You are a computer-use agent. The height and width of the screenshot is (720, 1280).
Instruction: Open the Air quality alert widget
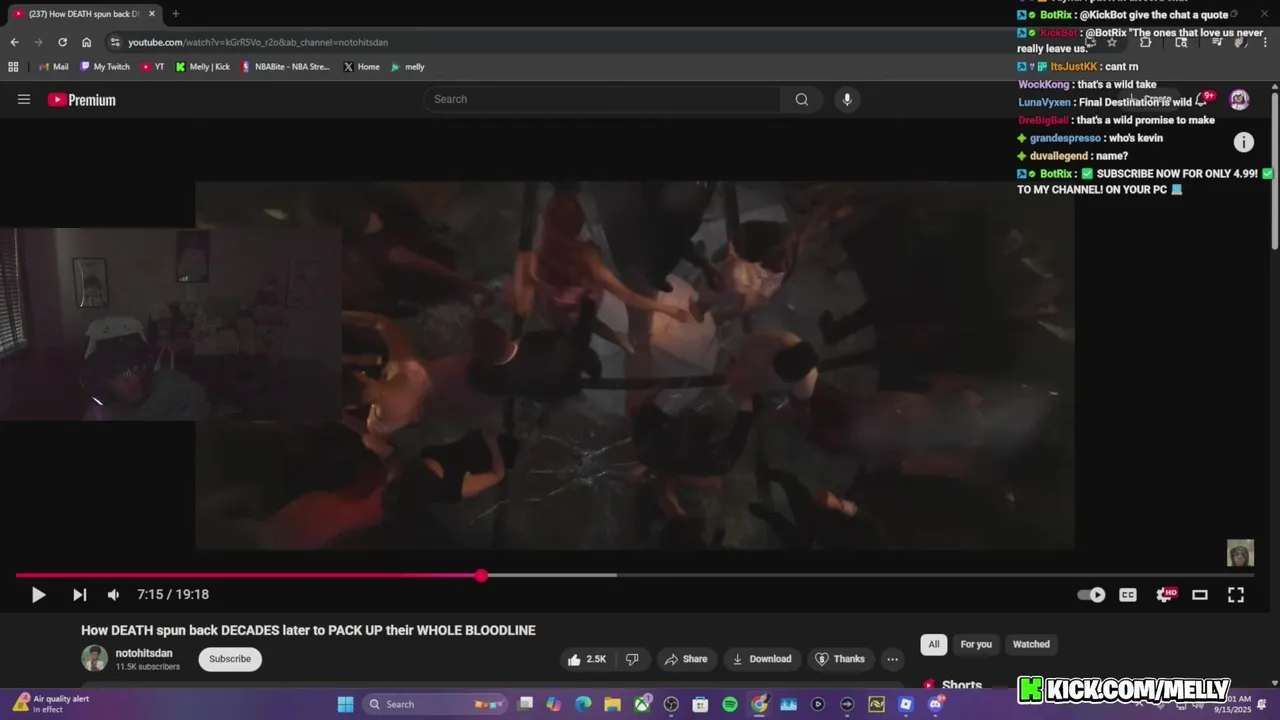52,704
